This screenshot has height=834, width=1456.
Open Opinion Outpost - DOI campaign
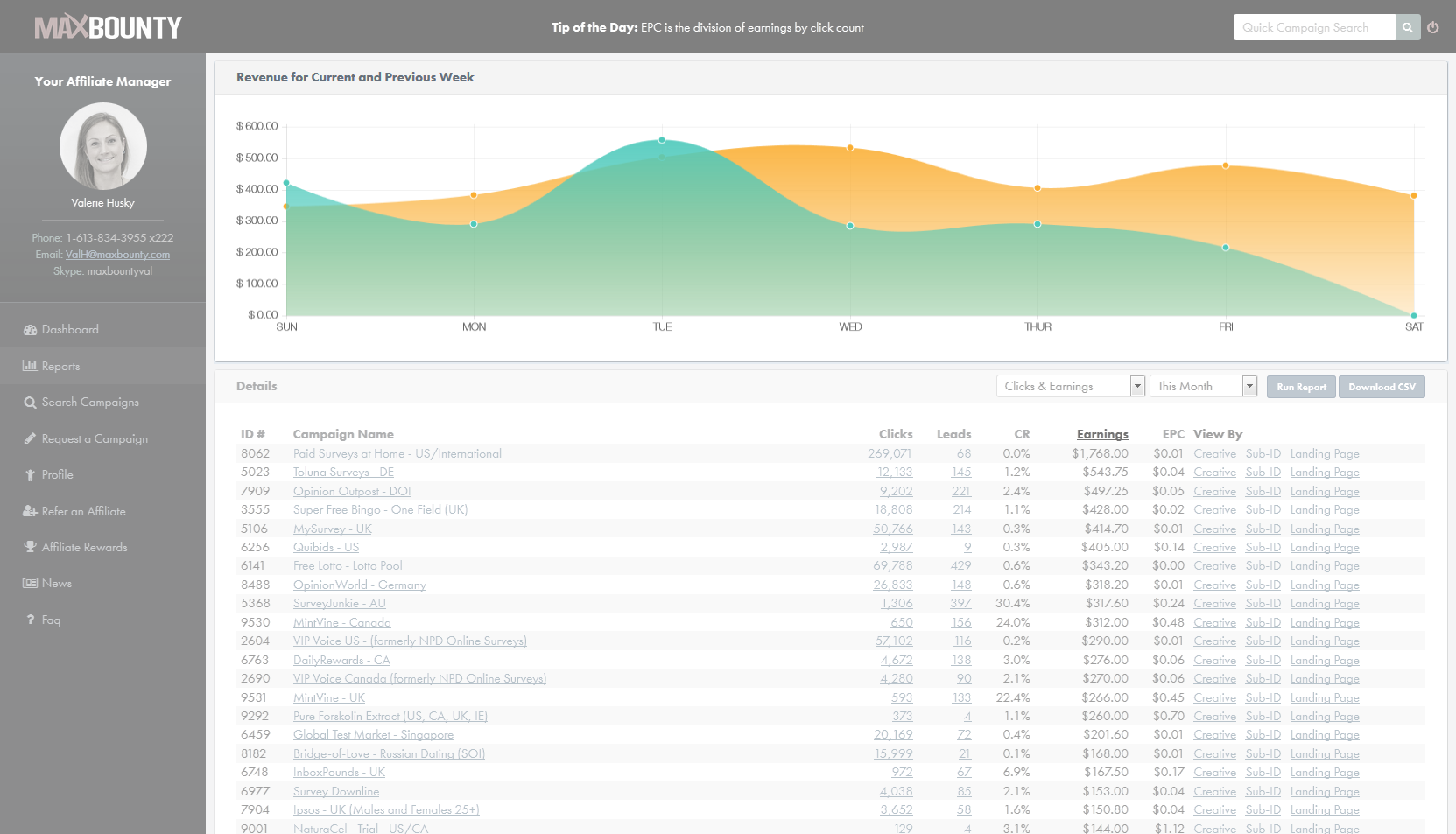pos(352,491)
